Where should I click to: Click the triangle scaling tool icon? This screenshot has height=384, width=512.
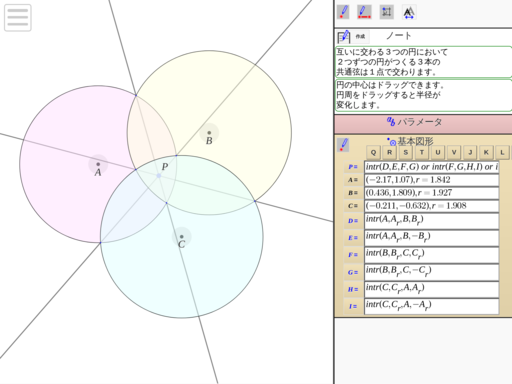tap(409, 12)
